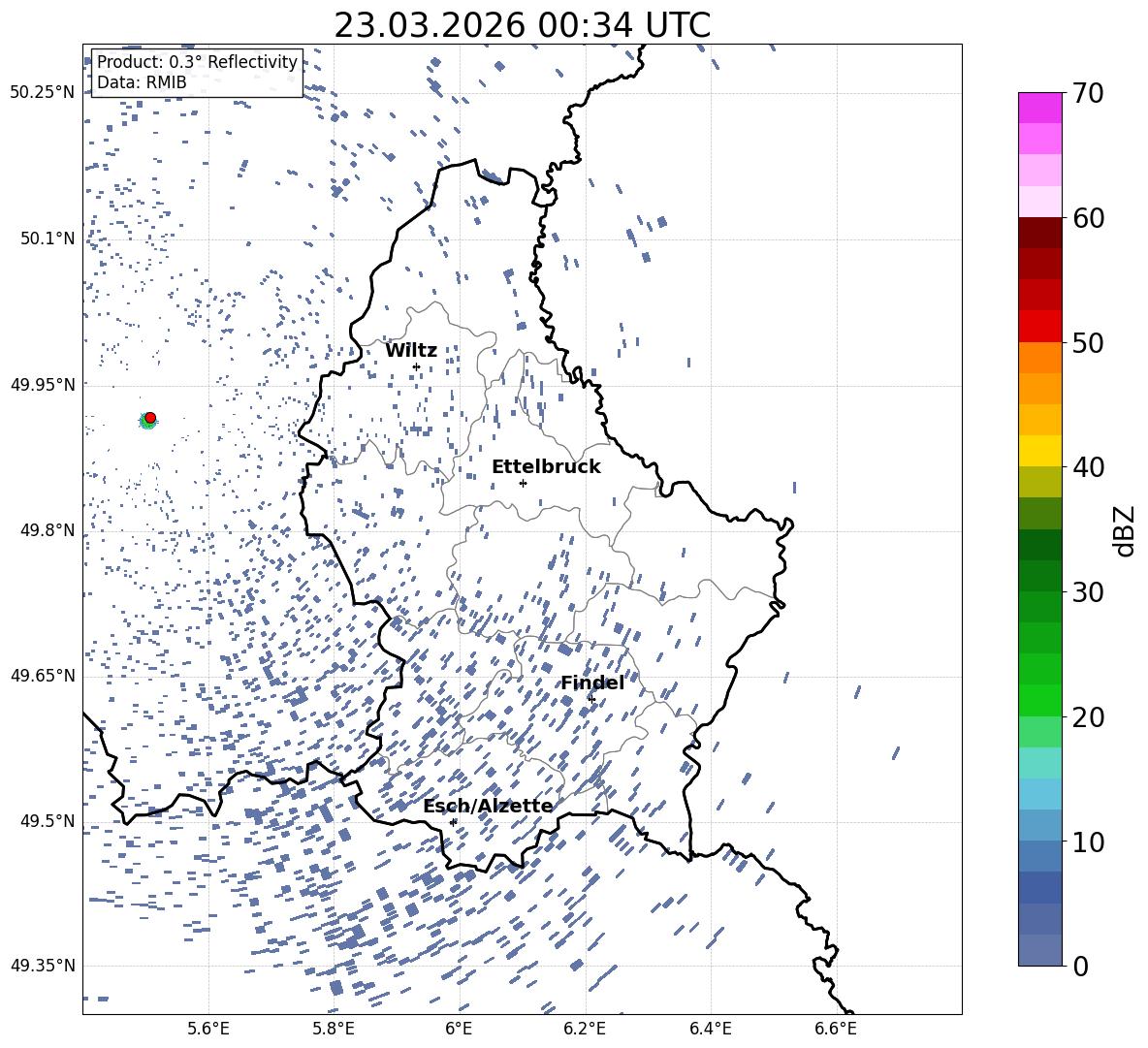This screenshot has width=1148, height=1048.
Task: Click the dBZ colorbar axis label
Action: [1124, 530]
